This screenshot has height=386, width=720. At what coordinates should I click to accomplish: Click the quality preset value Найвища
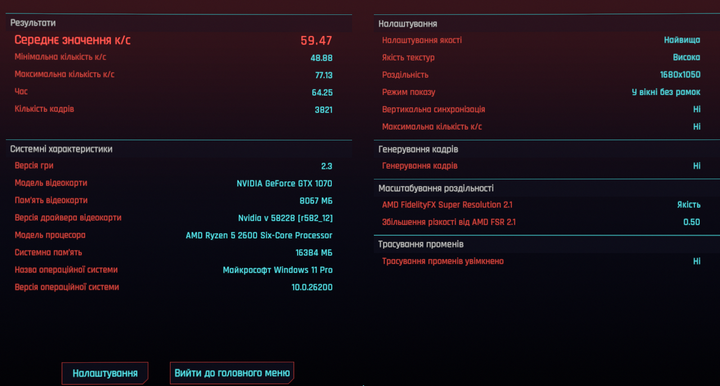(682, 40)
